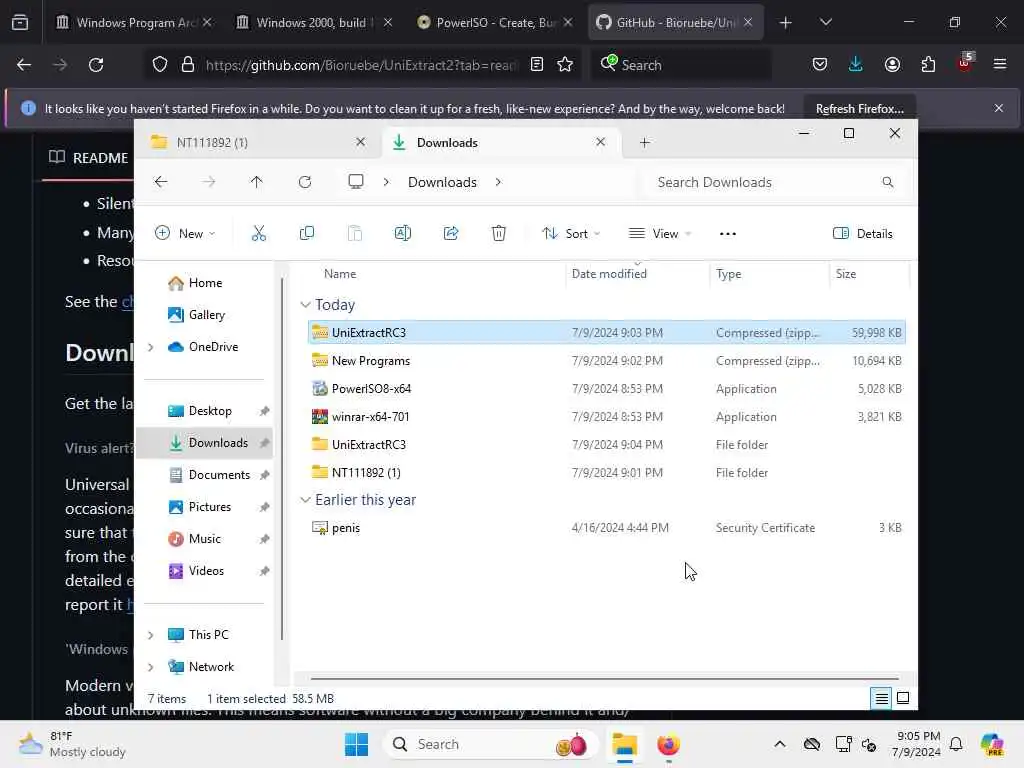
Task: Click the Rename icon in Explorer toolbar
Action: (x=403, y=233)
